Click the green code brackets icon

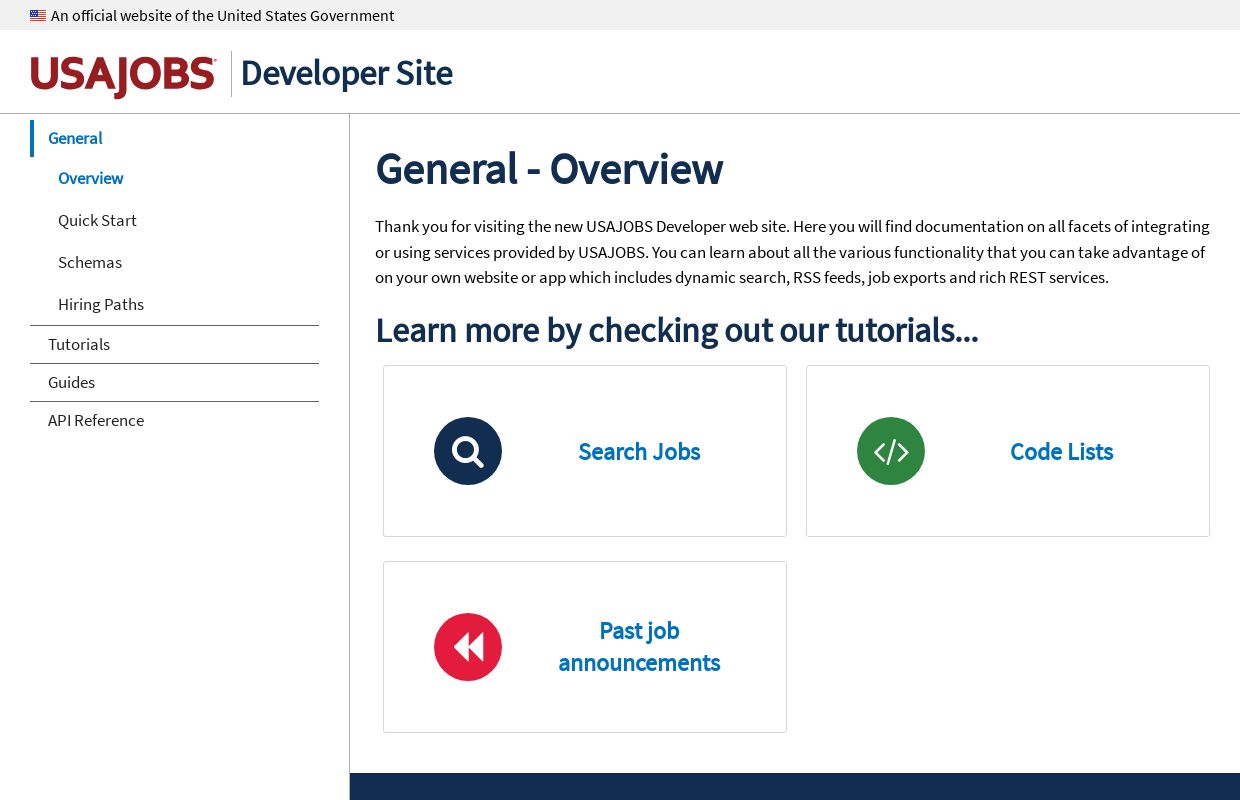pos(891,451)
